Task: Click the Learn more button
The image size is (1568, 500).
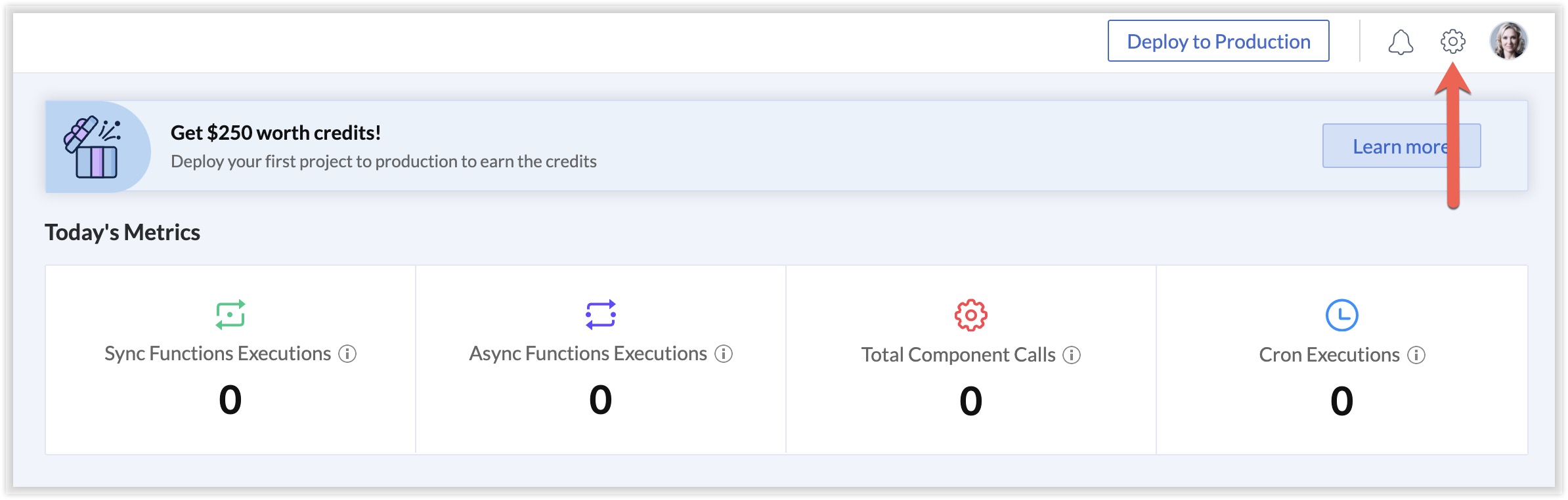Action: [1401, 146]
